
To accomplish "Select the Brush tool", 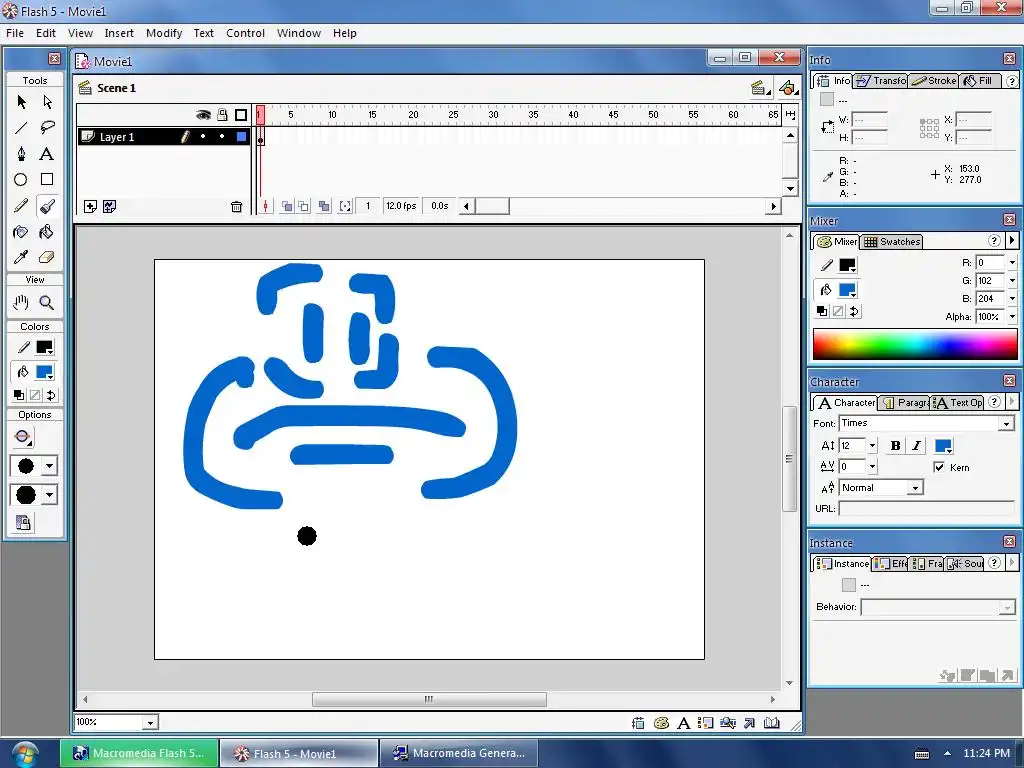I will coord(47,206).
